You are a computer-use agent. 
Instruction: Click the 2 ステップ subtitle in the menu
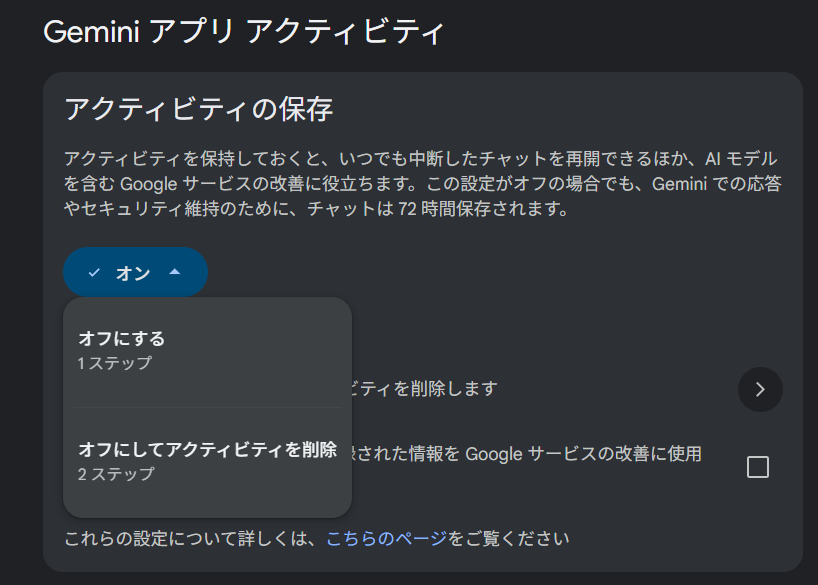coord(116,474)
